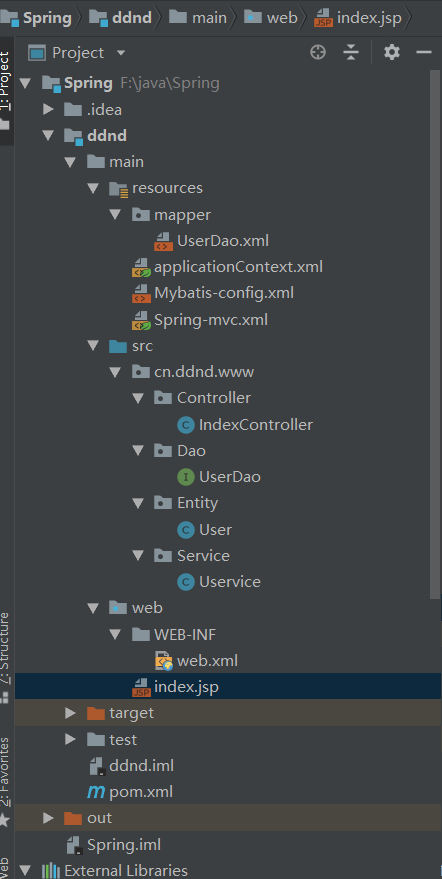Hide the Project panel with minus icon
The width and height of the screenshot is (442, 879).
(423, 53)
